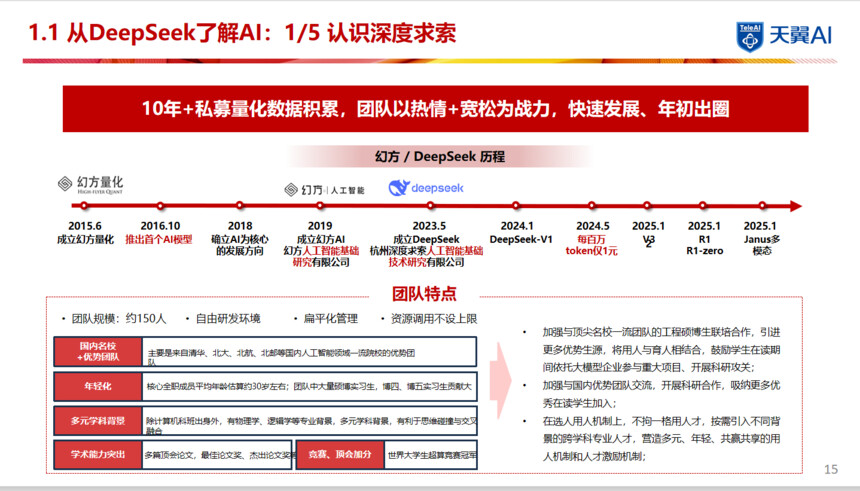Click the red 竞赛、顶会加分 label box

point(340,455)
